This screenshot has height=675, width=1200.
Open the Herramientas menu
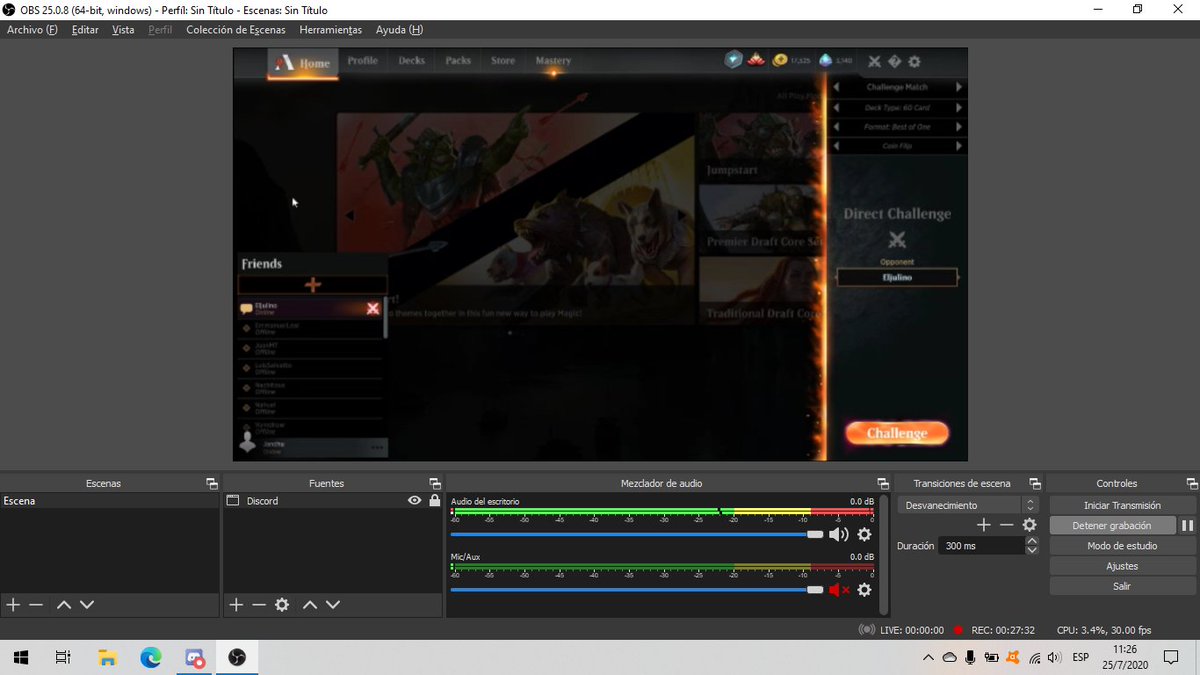pos(330,29)
